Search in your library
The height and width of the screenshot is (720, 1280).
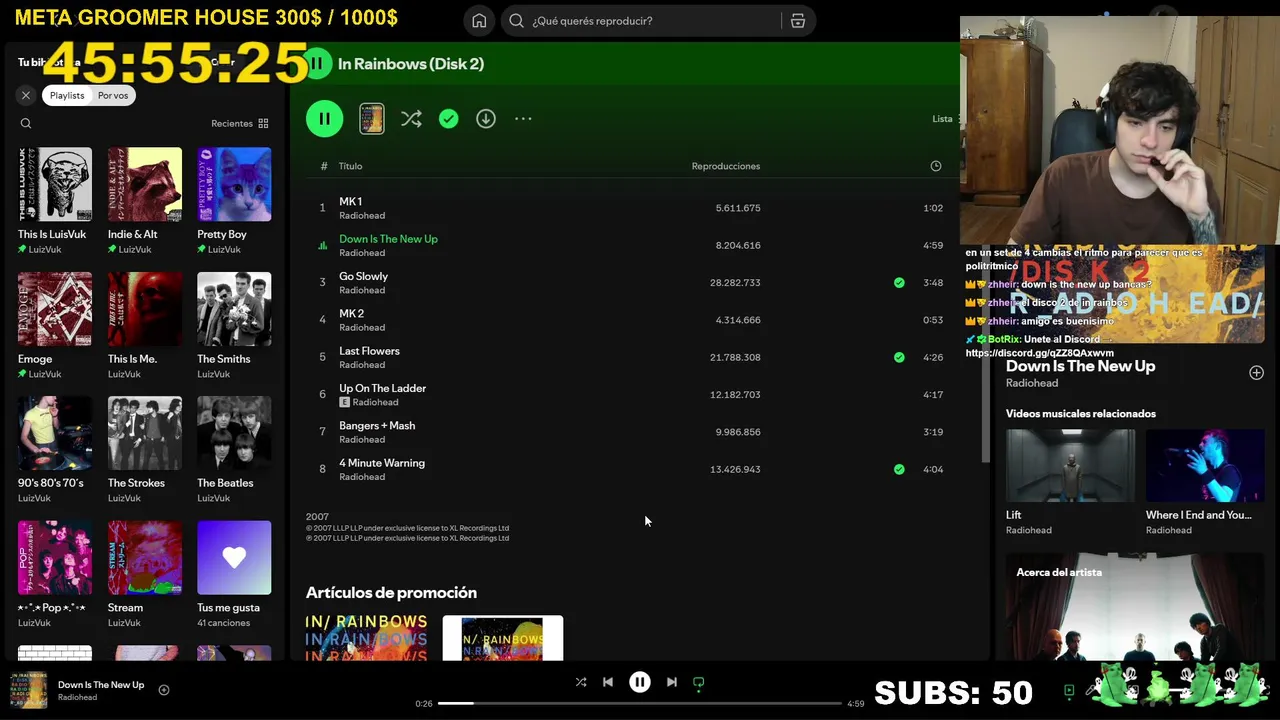(26, 124)
